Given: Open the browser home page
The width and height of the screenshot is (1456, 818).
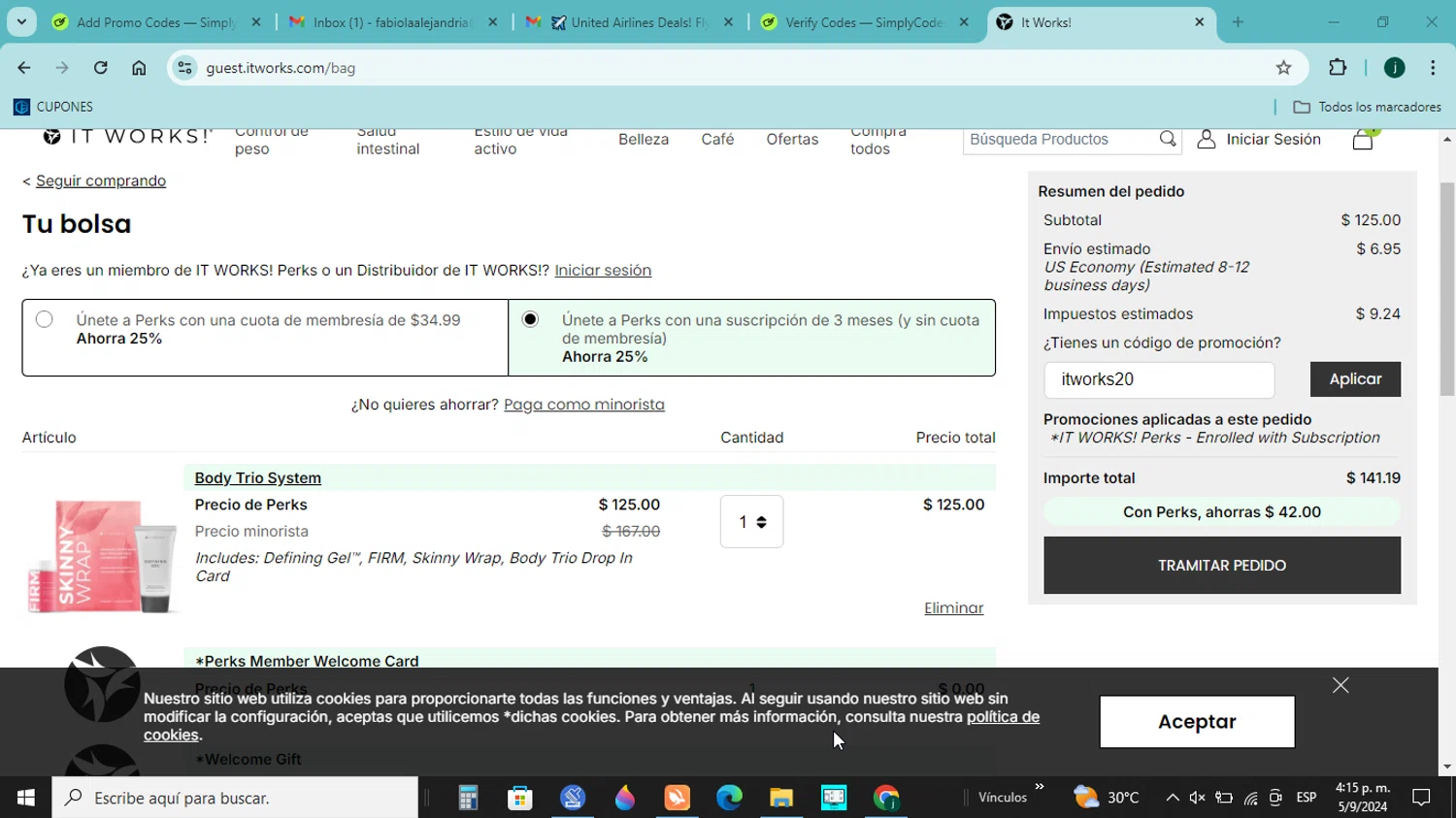Looking at the screenshot, I should [139, 68].
